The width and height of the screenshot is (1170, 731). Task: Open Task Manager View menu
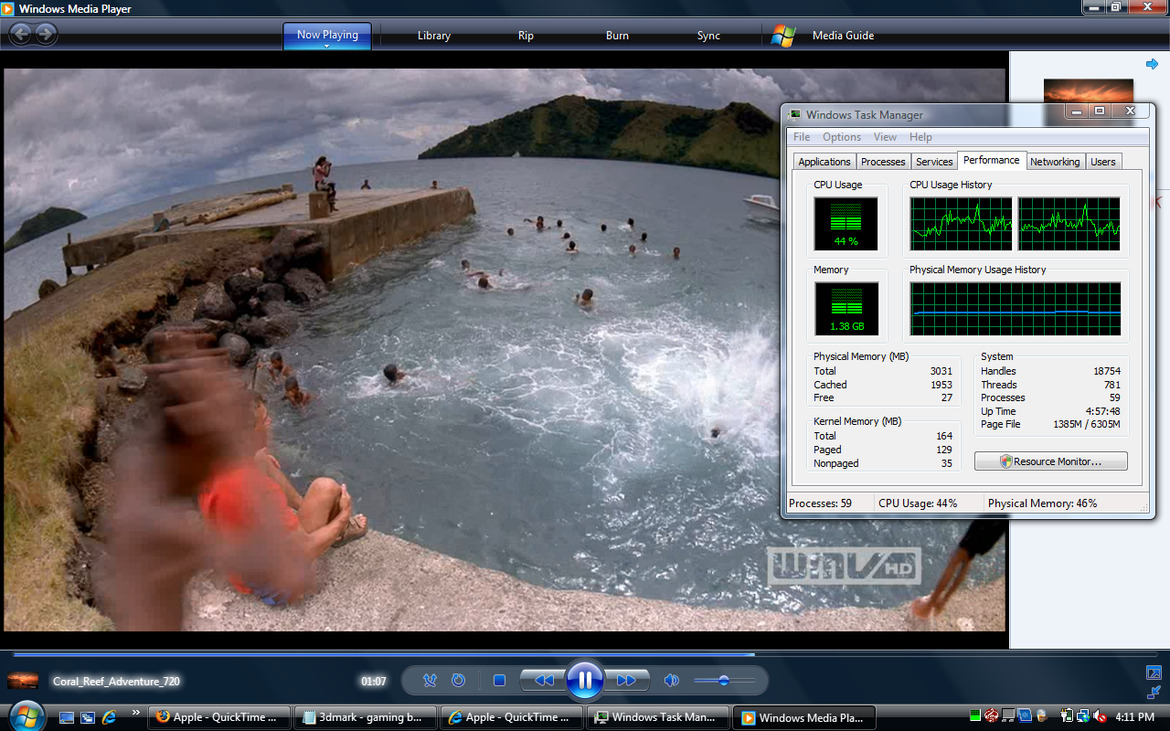click(x=885, y=137)
